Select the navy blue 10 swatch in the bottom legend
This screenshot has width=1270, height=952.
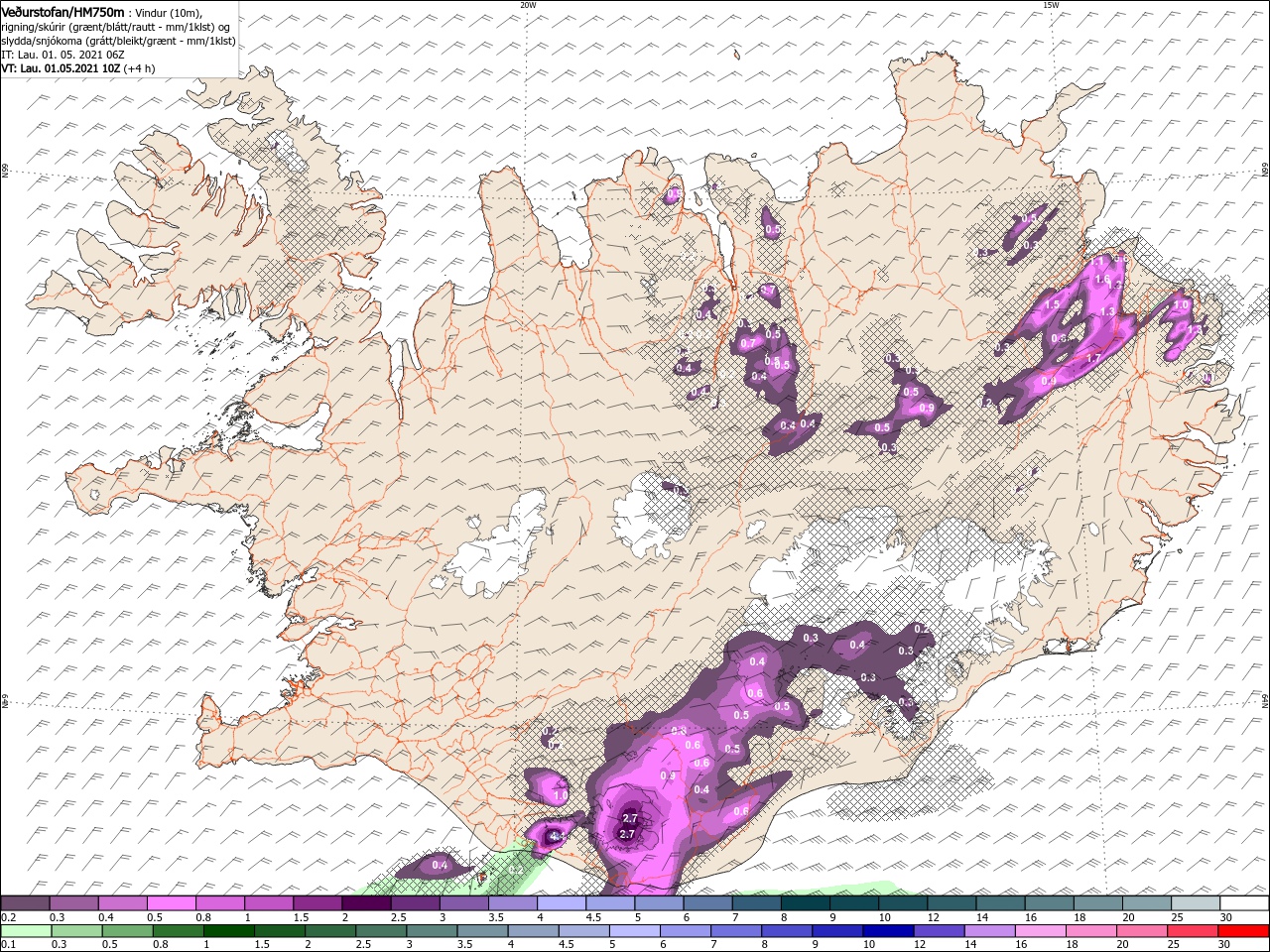click(x=887, y=931)
